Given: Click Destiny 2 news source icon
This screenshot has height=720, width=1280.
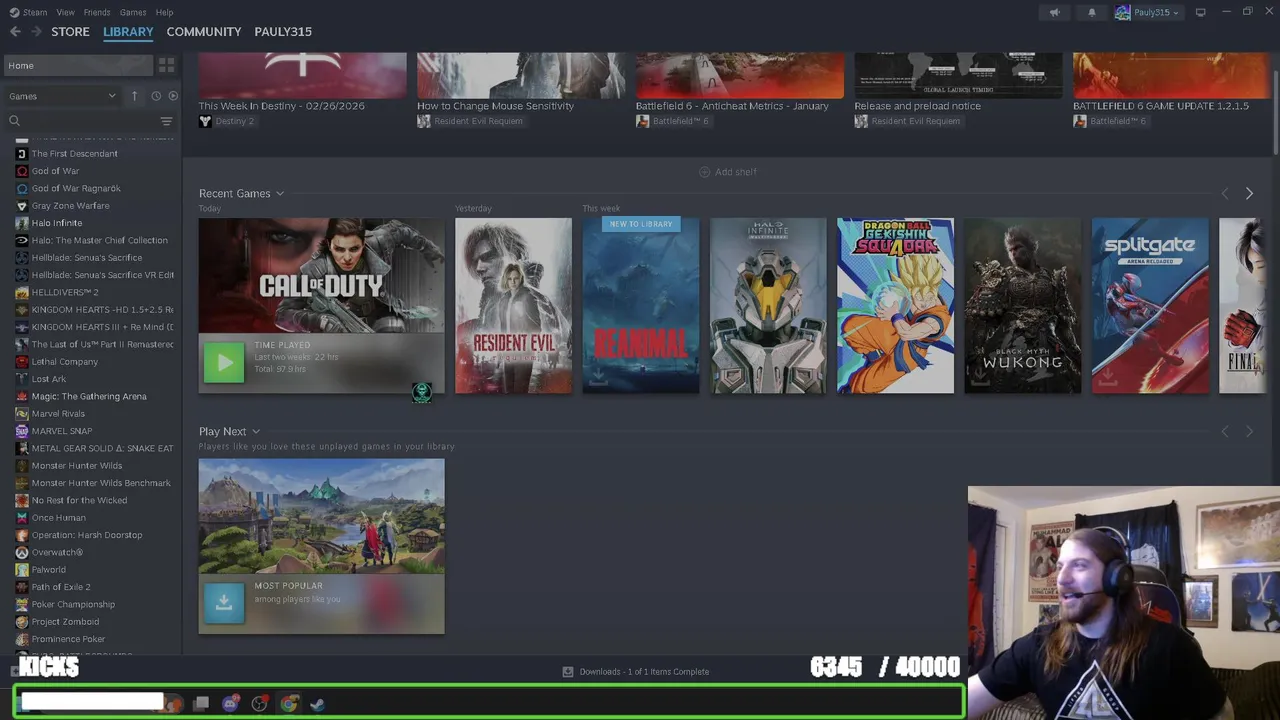Looking at the screenshot, I should click(205, 121).
